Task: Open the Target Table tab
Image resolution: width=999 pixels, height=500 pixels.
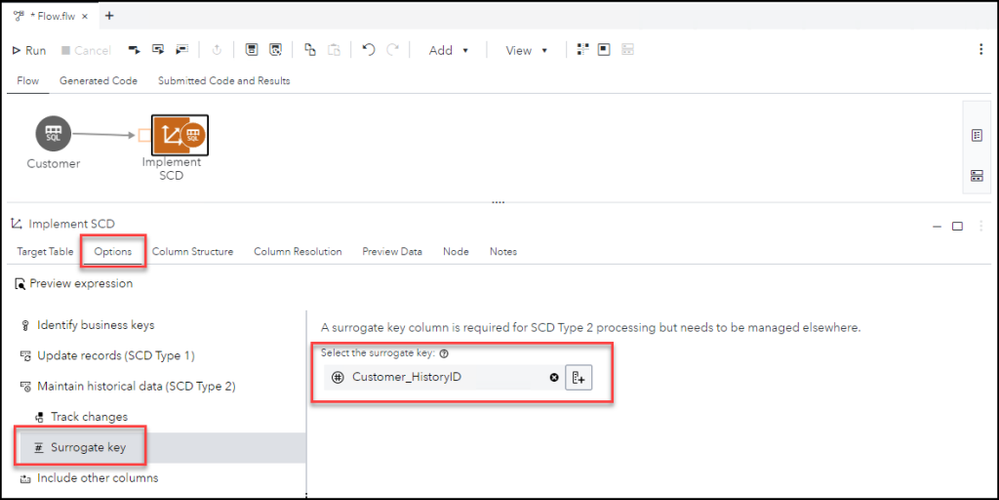Action: [x=45, y=252]
